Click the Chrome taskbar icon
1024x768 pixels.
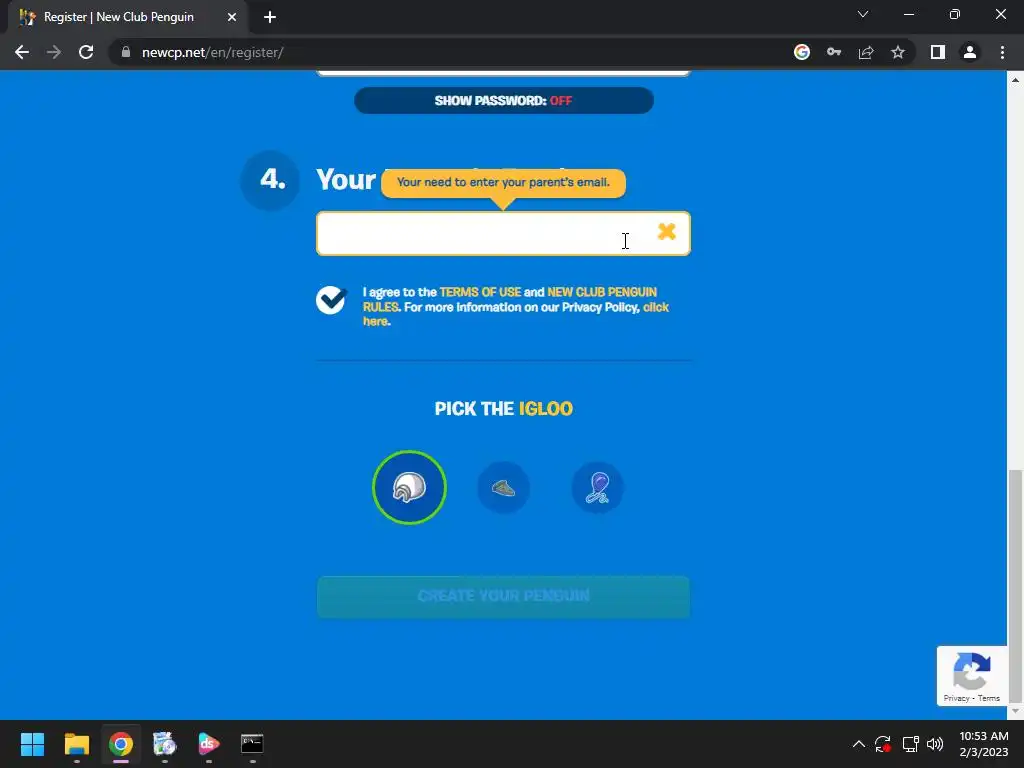coord(121,744)
